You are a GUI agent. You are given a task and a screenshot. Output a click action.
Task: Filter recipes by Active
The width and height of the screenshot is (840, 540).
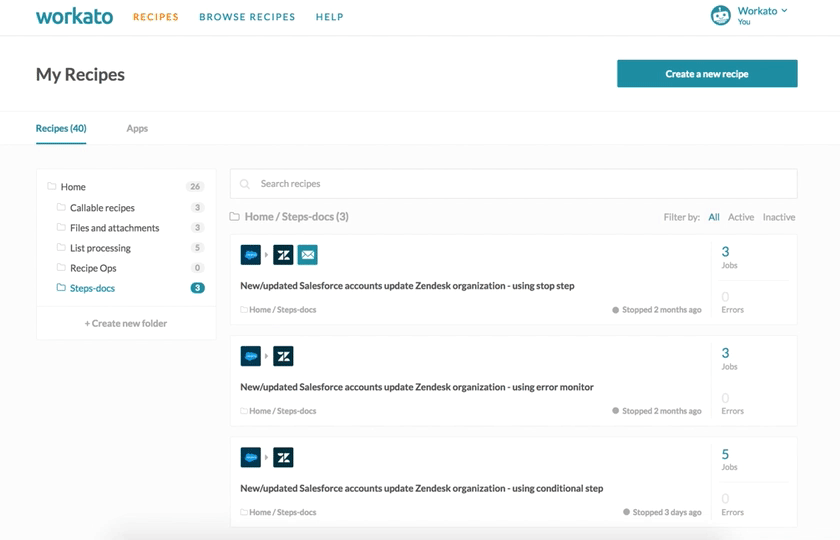coord(741,217)
